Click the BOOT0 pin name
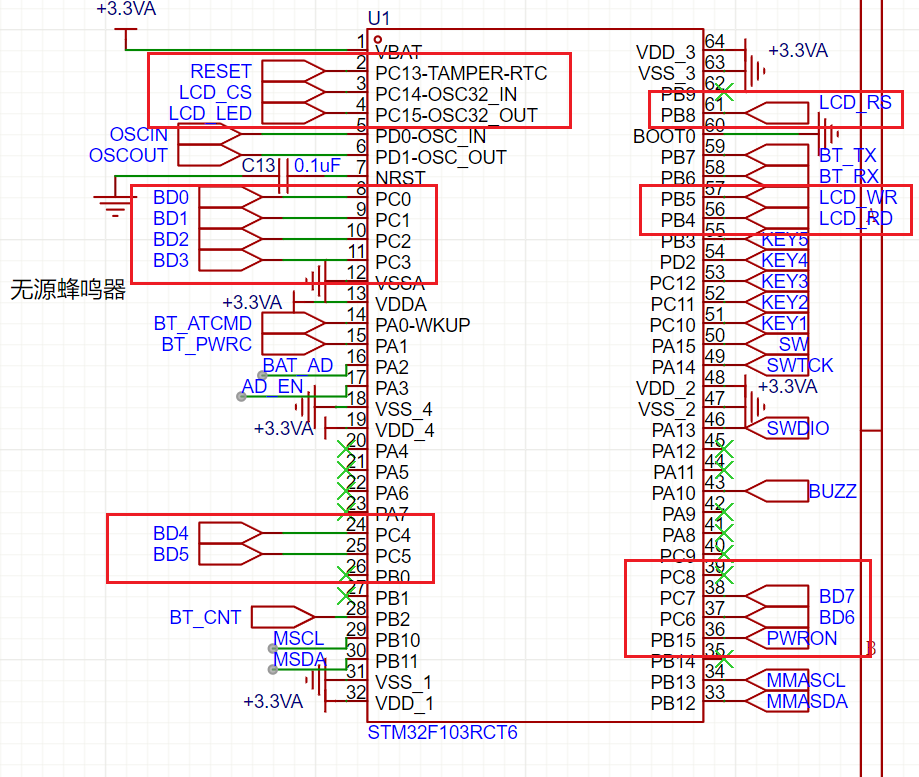This screenshot has height=777, width=919. (664, 137)
